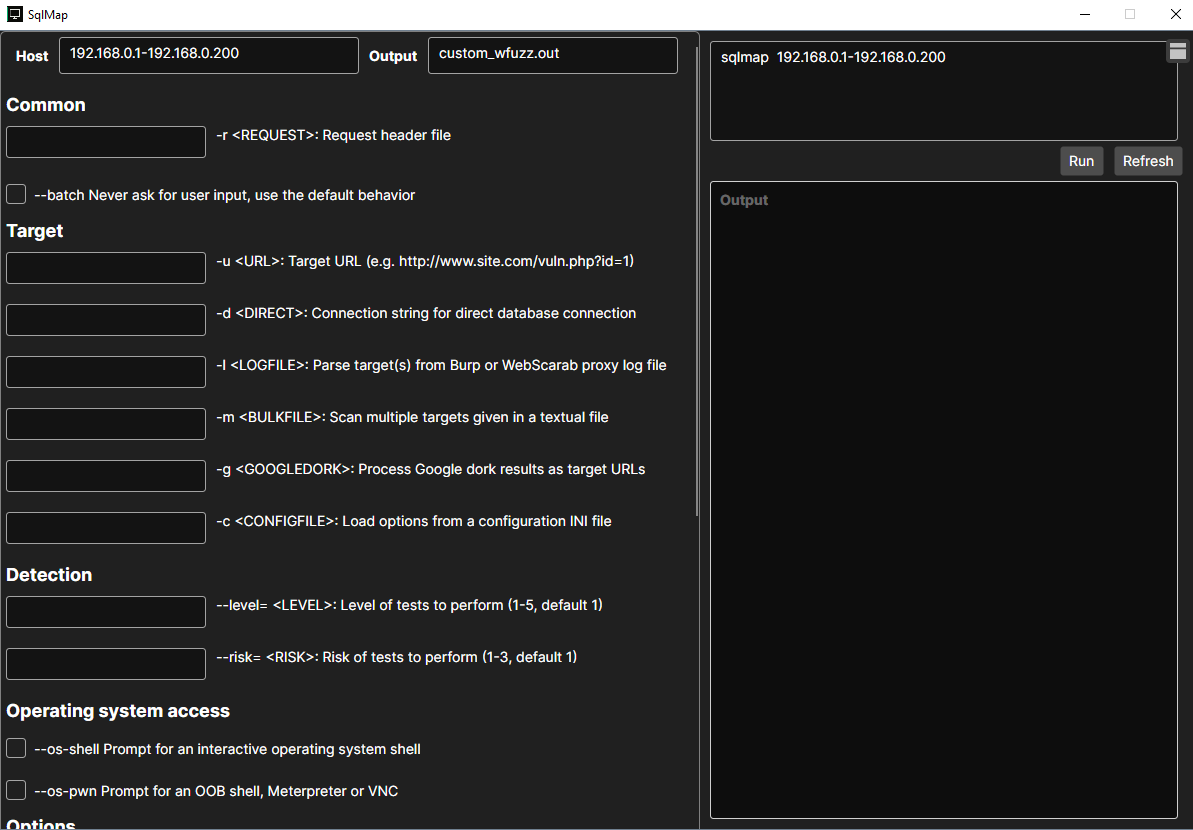
Task: Focus the -m BULKFILE text field
Action: (106, 423)
